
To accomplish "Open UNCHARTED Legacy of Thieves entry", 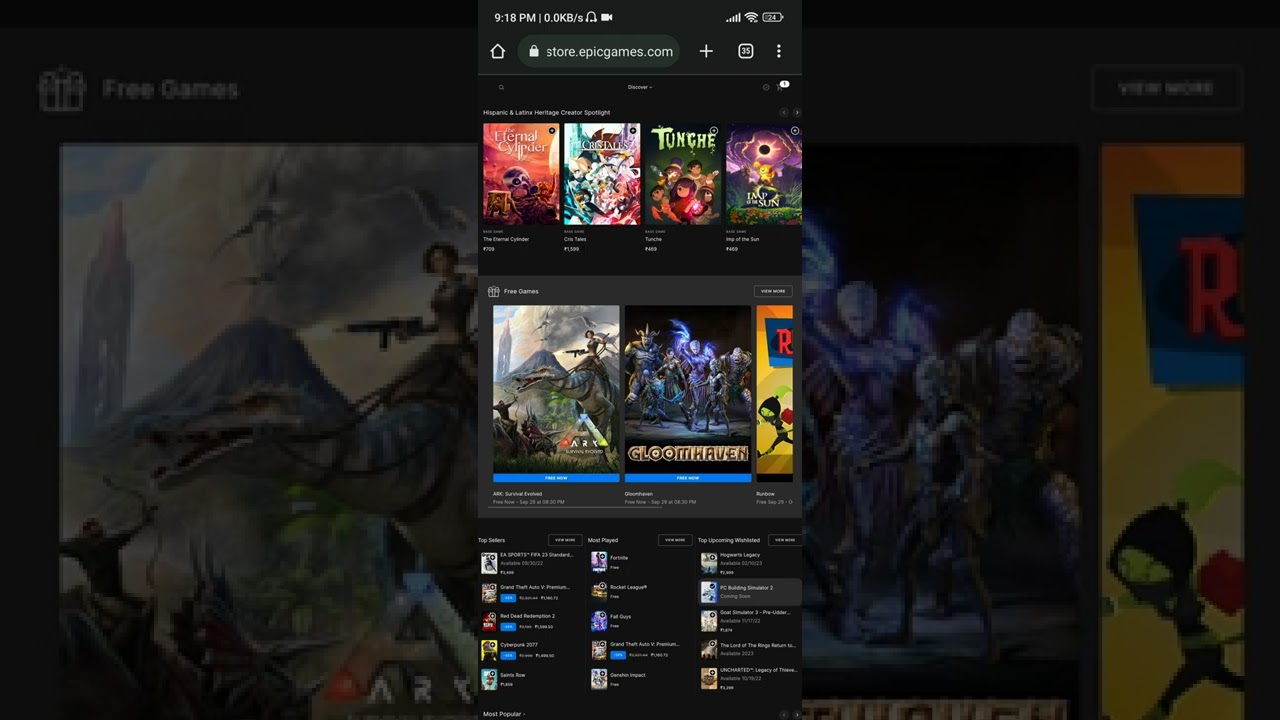I will 750,679.
